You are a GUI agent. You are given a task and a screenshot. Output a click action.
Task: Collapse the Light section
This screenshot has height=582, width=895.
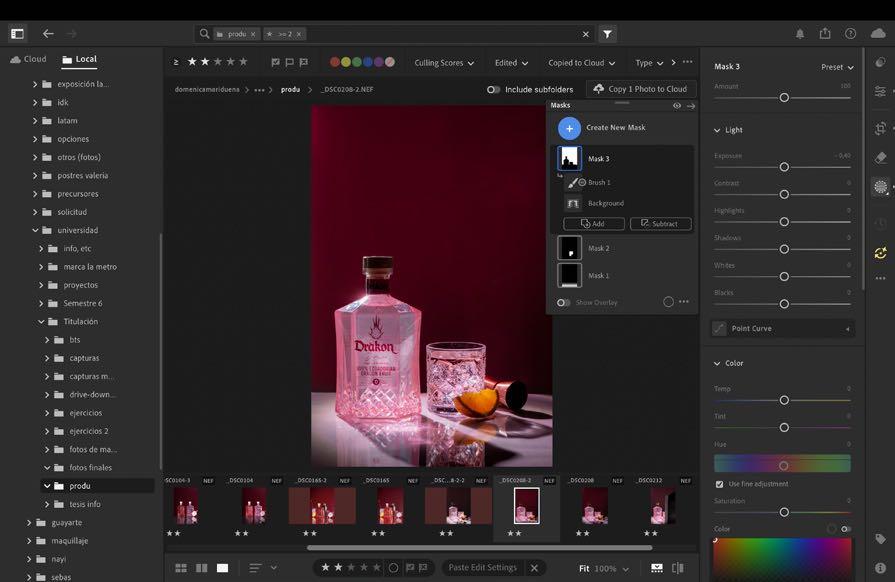tap(717, 130)
